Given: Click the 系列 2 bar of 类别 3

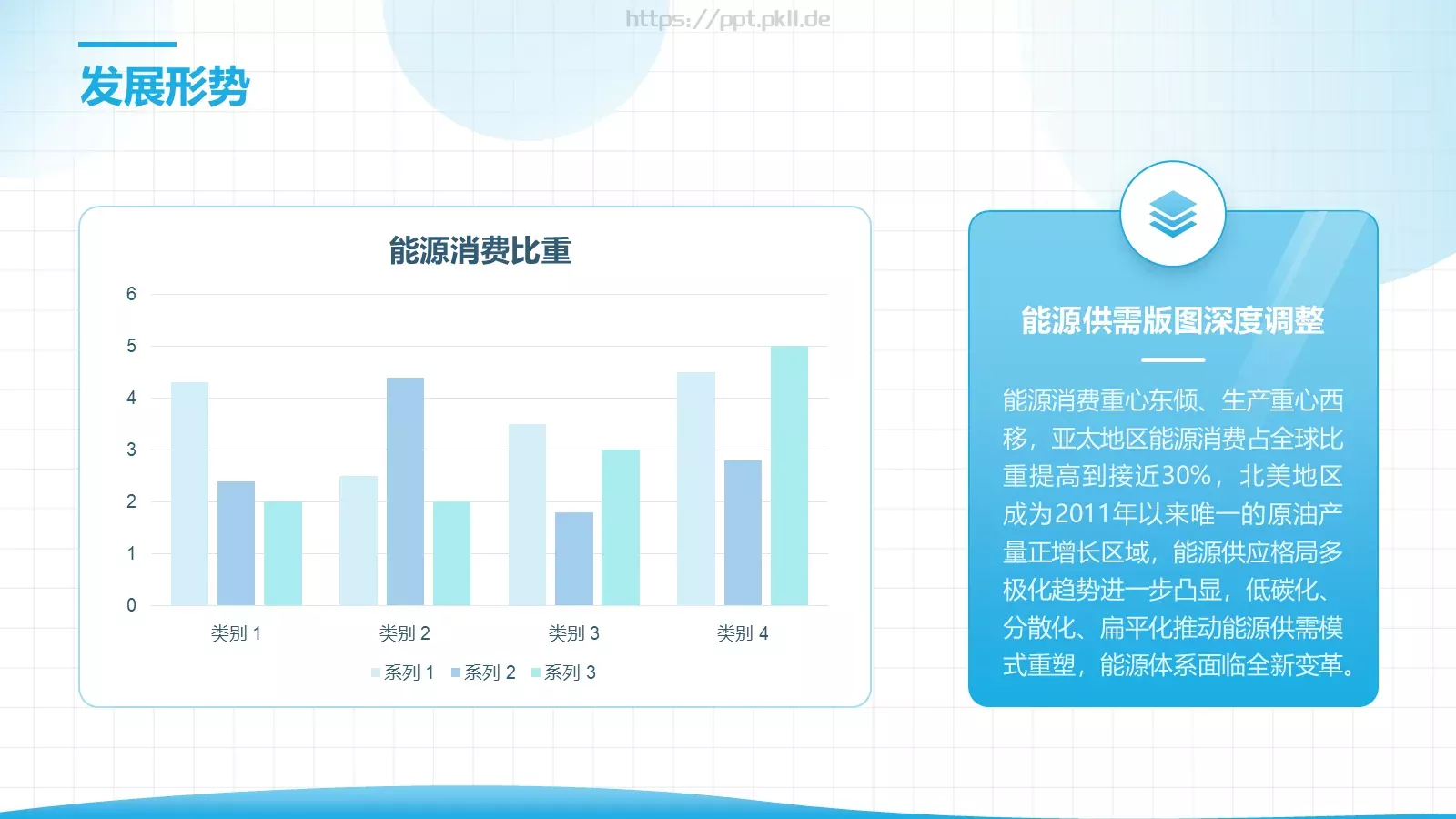Looking at the screenshot, I should click(574, 559).
